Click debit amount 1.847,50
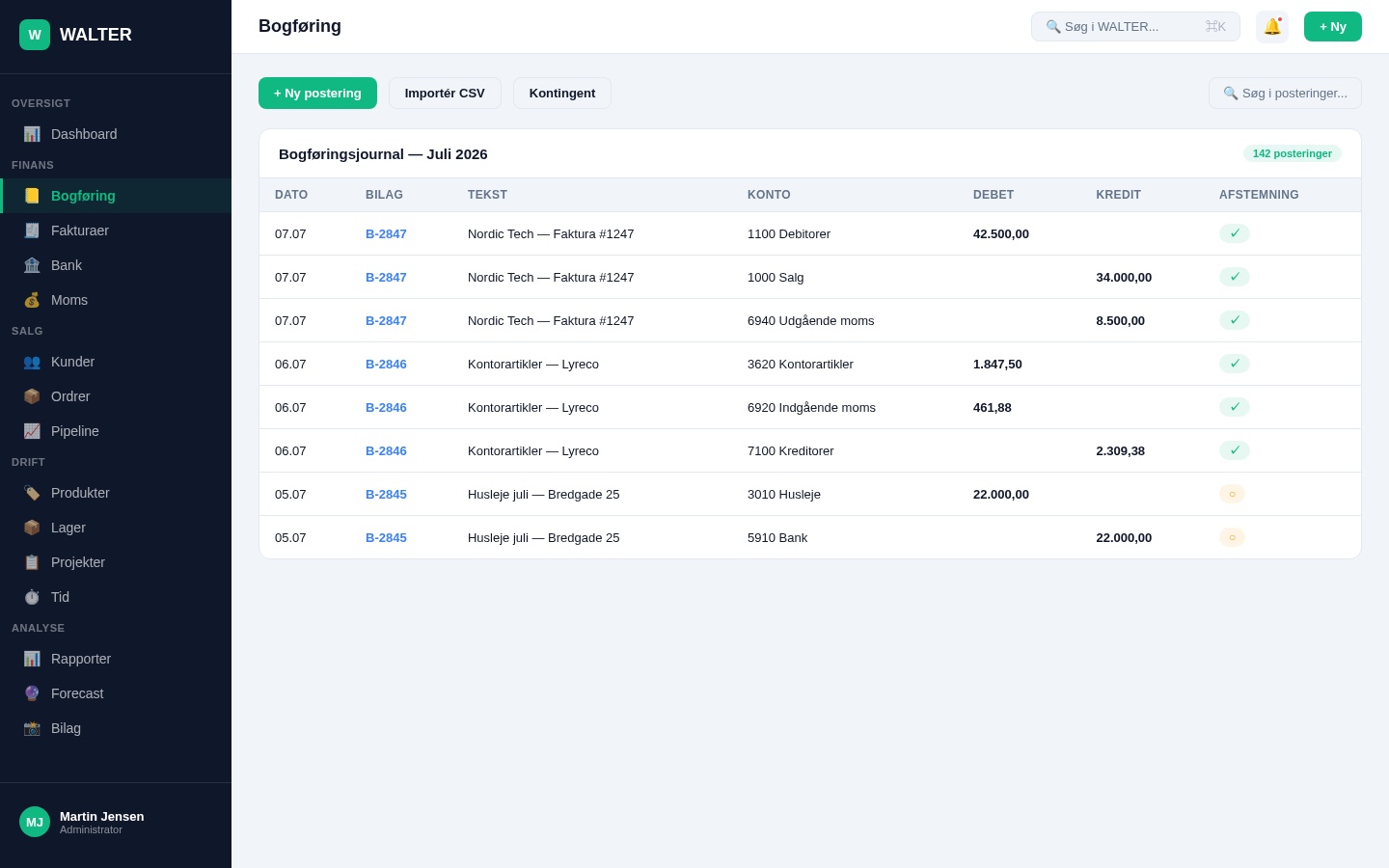Image resolution: width=1389 pixels, height=868 pixels. 997,364
